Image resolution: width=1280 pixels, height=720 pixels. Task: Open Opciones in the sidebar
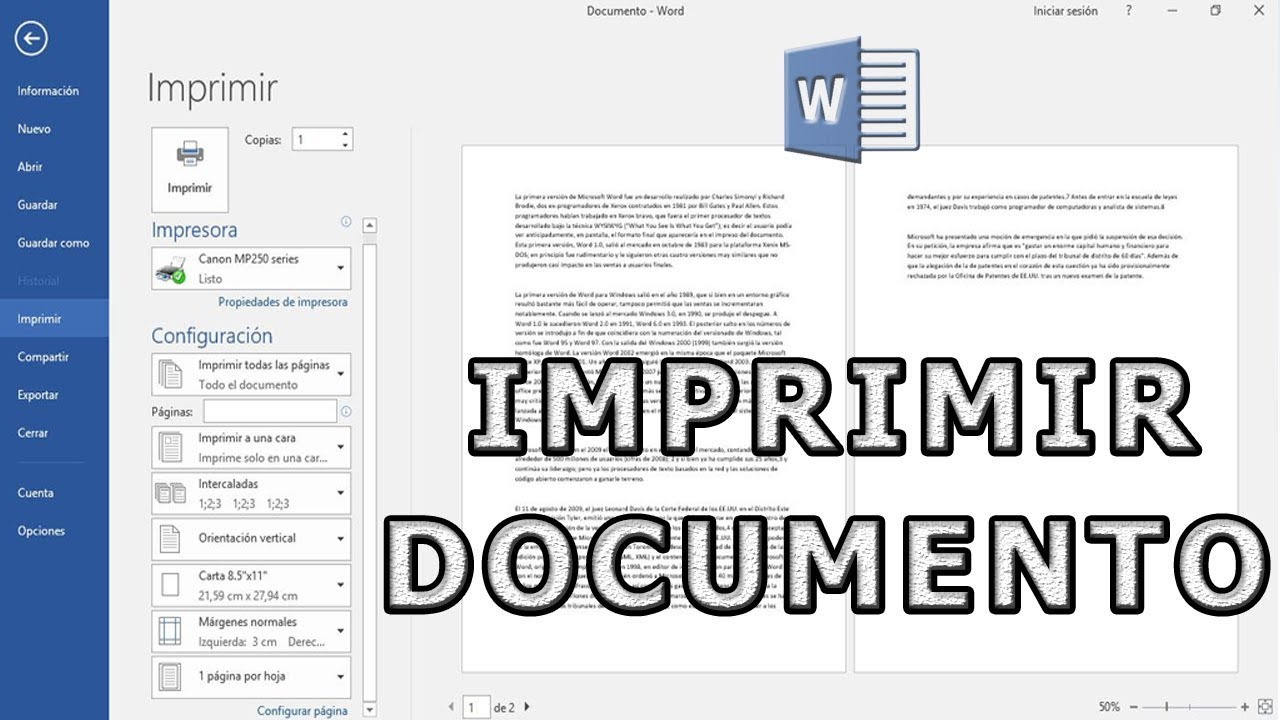41,531
